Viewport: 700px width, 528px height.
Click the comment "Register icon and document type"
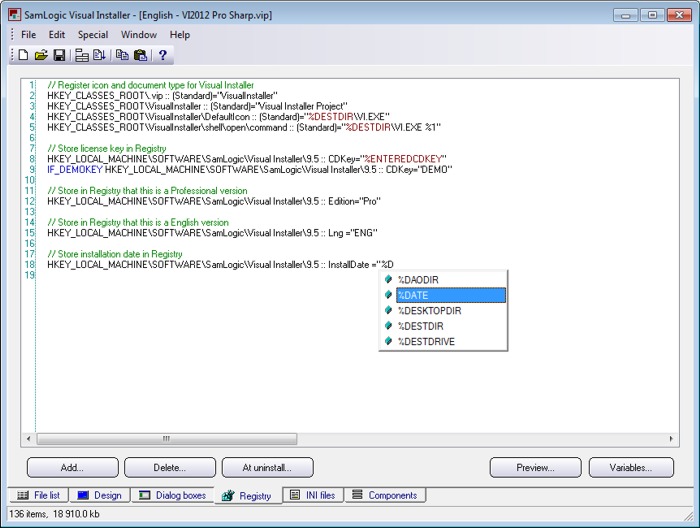coord(150,85)
